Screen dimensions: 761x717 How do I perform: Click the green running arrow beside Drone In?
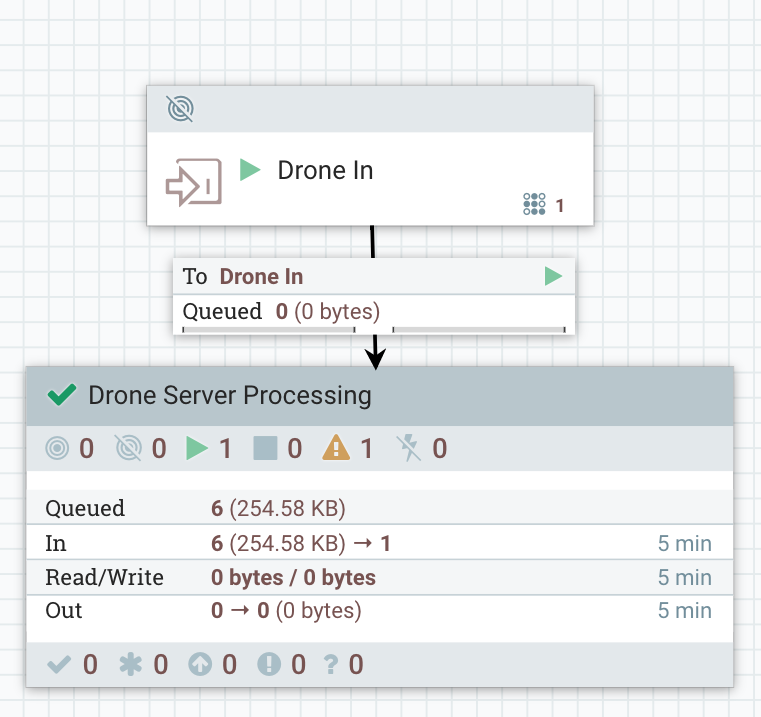point(250,170)
